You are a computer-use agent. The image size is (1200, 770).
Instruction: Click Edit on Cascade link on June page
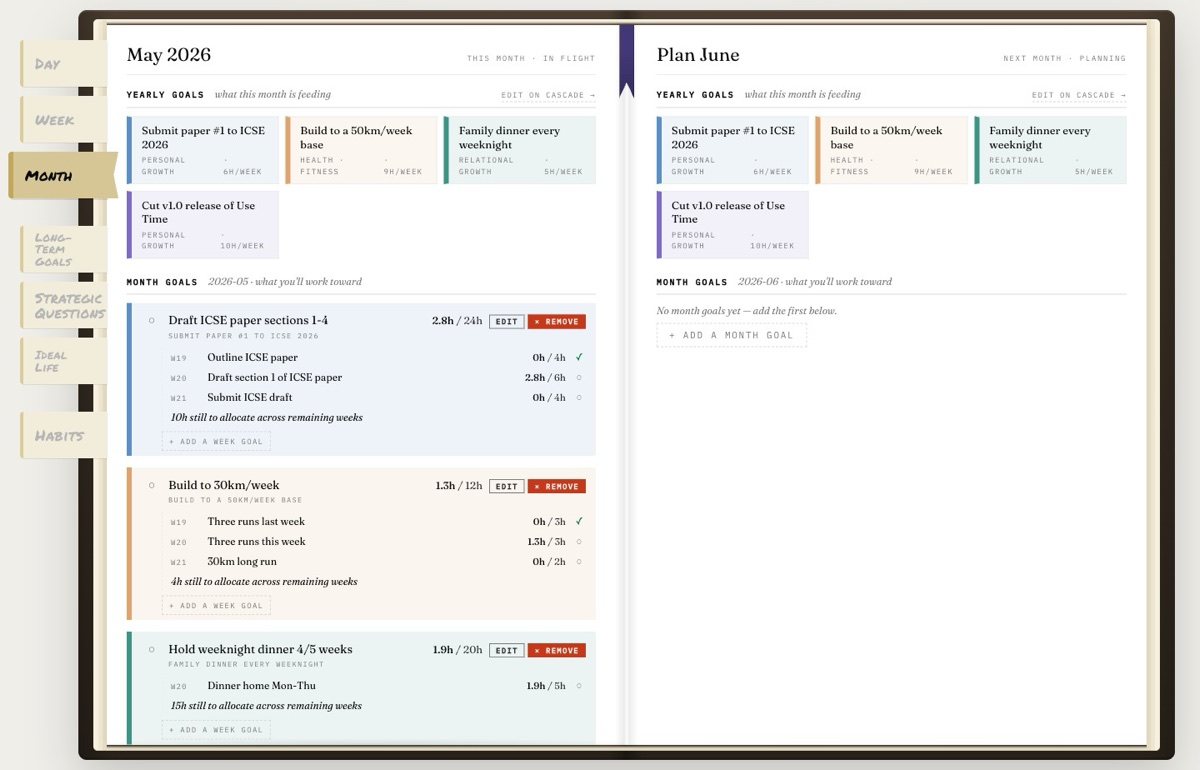point(1079,95)
